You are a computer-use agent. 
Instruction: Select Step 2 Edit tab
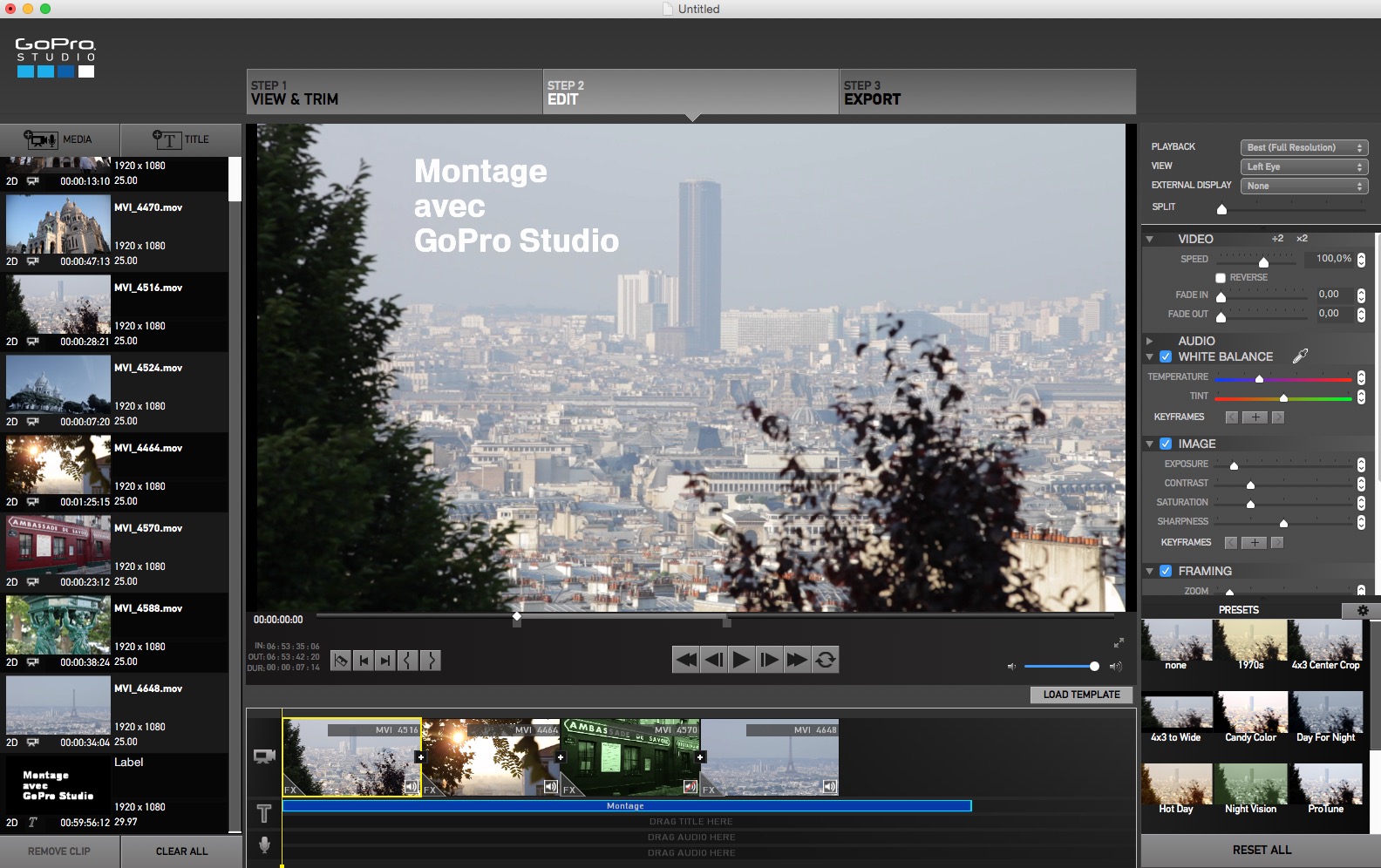click(691, 92)
